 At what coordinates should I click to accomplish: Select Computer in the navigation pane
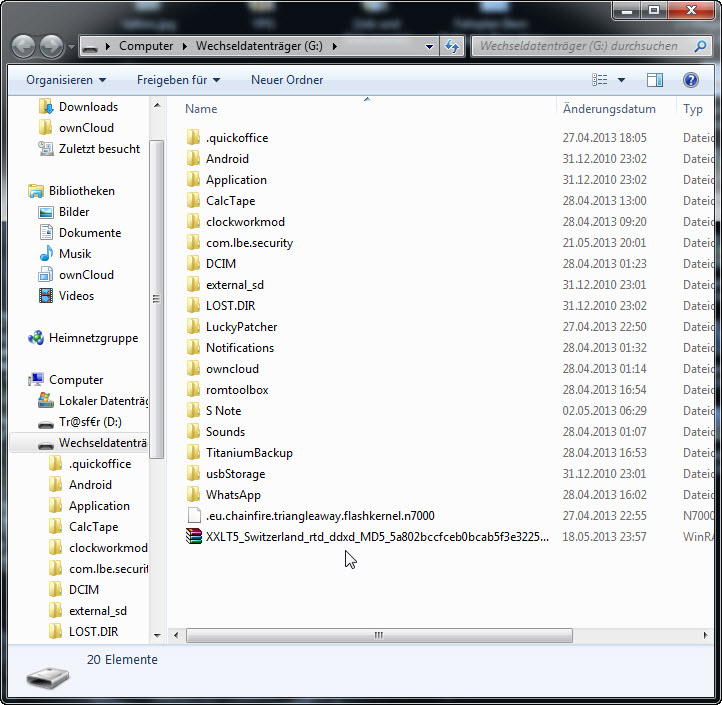coord(76,380)
